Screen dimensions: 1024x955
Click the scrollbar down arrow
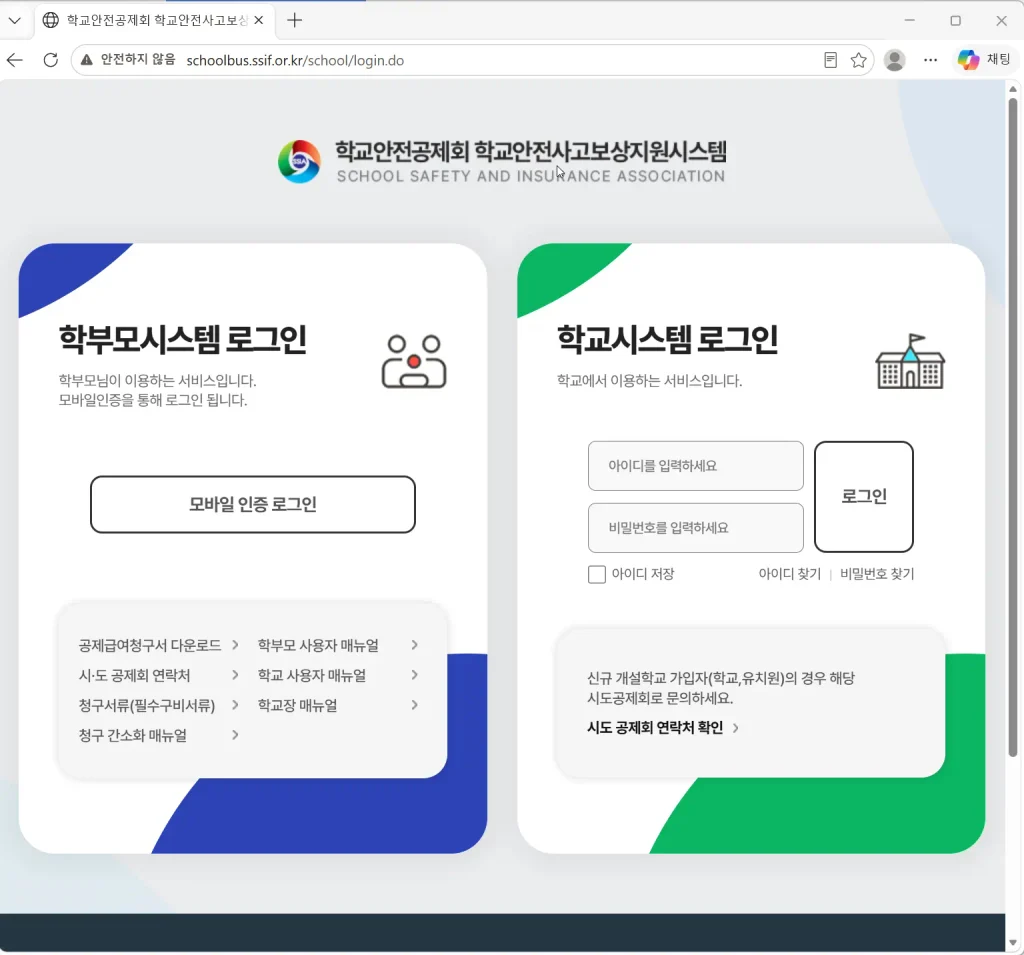[1013, 943]
